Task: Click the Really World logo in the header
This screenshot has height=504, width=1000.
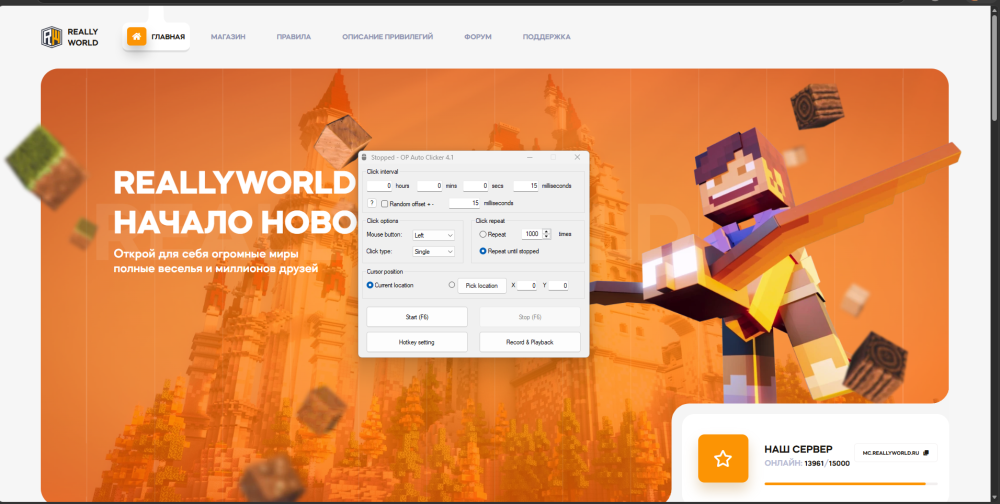Action: (x=70, y=37)
